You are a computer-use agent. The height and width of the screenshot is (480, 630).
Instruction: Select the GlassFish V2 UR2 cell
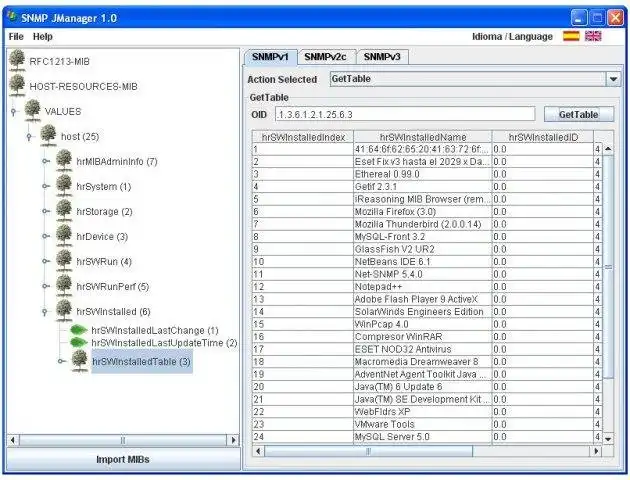(x=422, y=249)
